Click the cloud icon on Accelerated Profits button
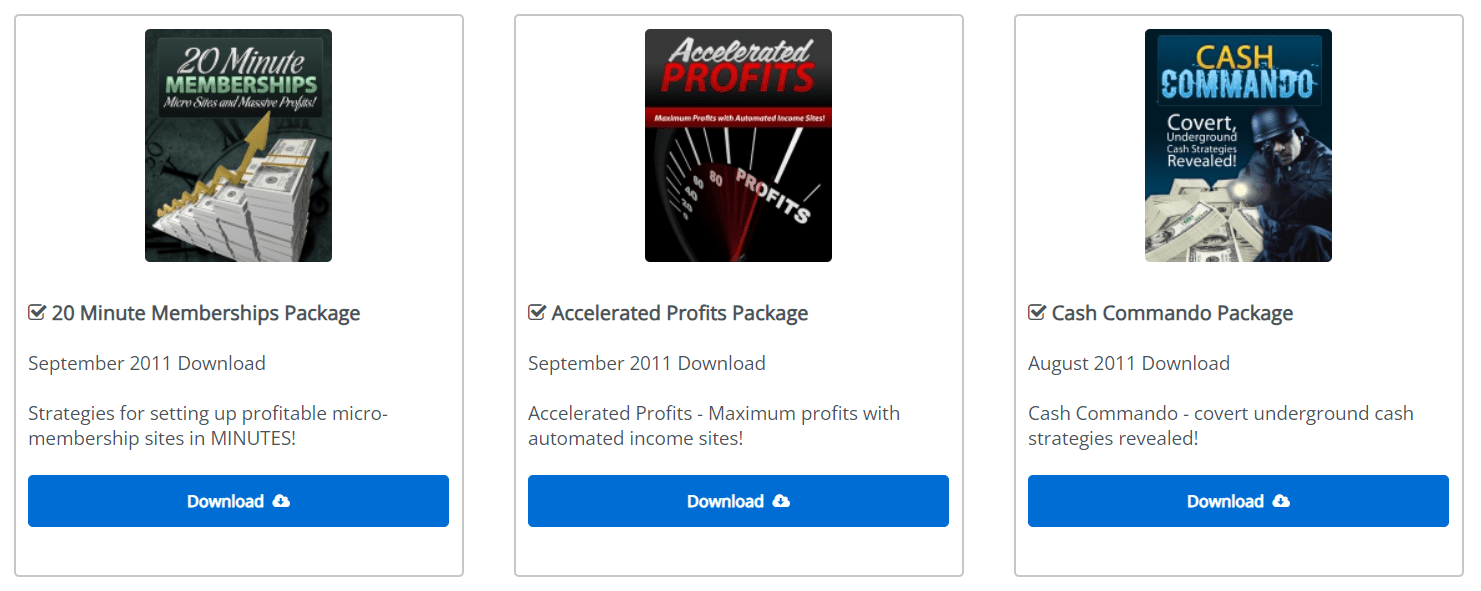This screenshot has width=1481, height=591. tap(782, 501)
